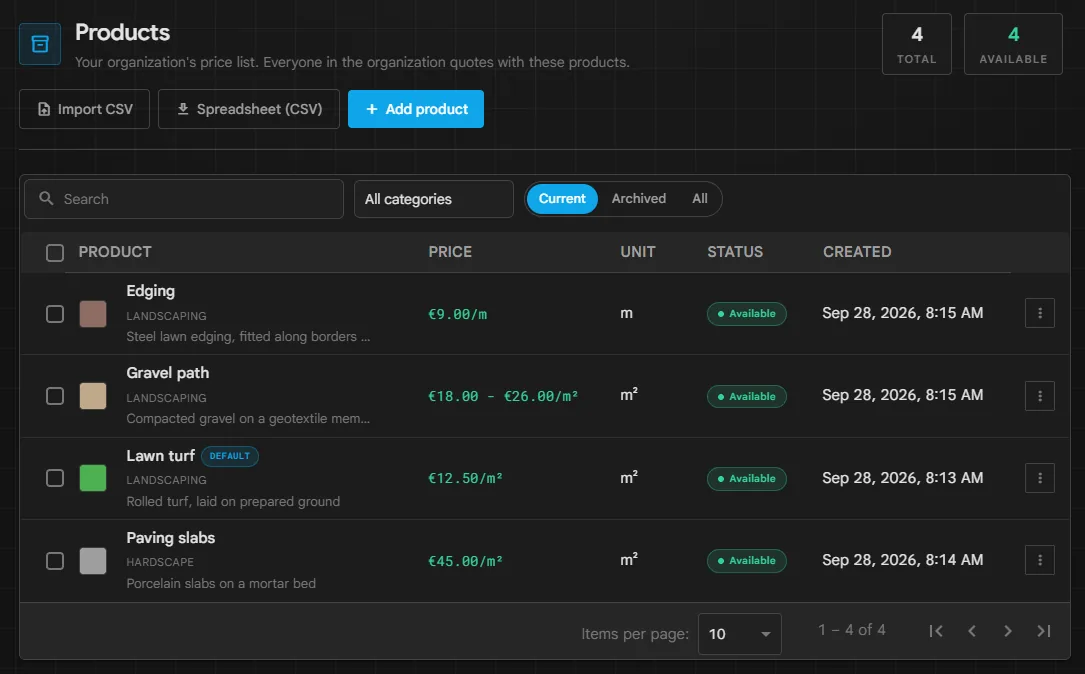Viewport: 1085px width, 674px height.
Task: Go to the next page arrow
Action: click(1008, 631)
